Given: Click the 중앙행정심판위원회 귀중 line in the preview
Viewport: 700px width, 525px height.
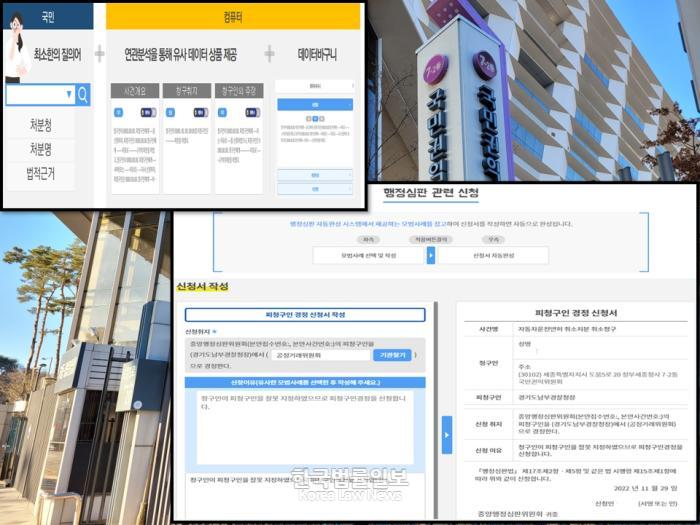Looking at the screenshot, I should coord(518,514).
